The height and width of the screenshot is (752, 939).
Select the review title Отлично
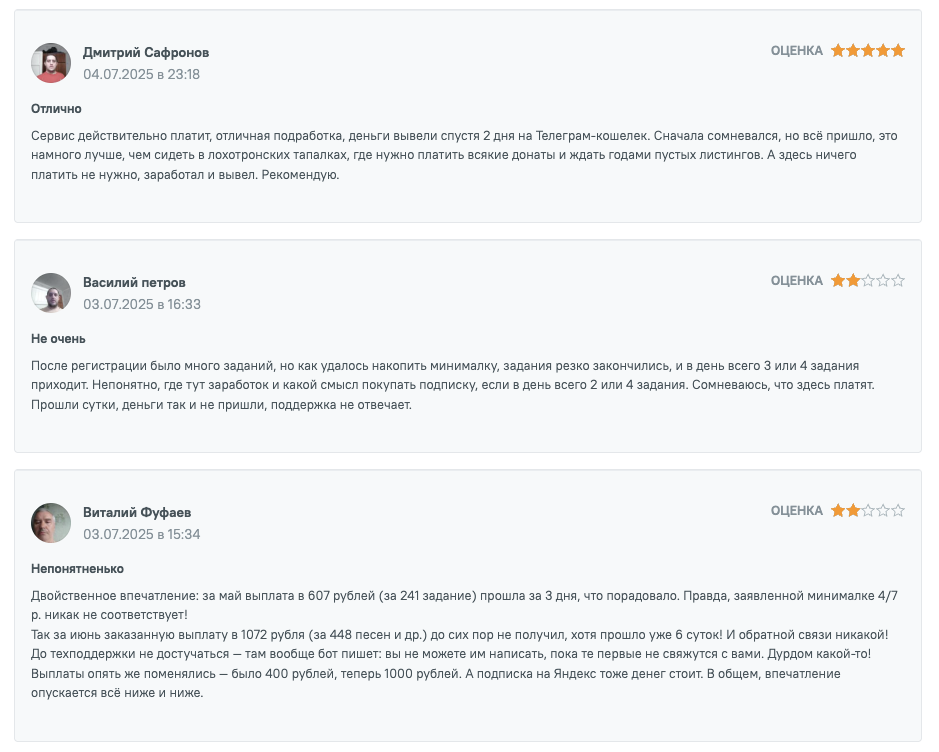point(56,108)
